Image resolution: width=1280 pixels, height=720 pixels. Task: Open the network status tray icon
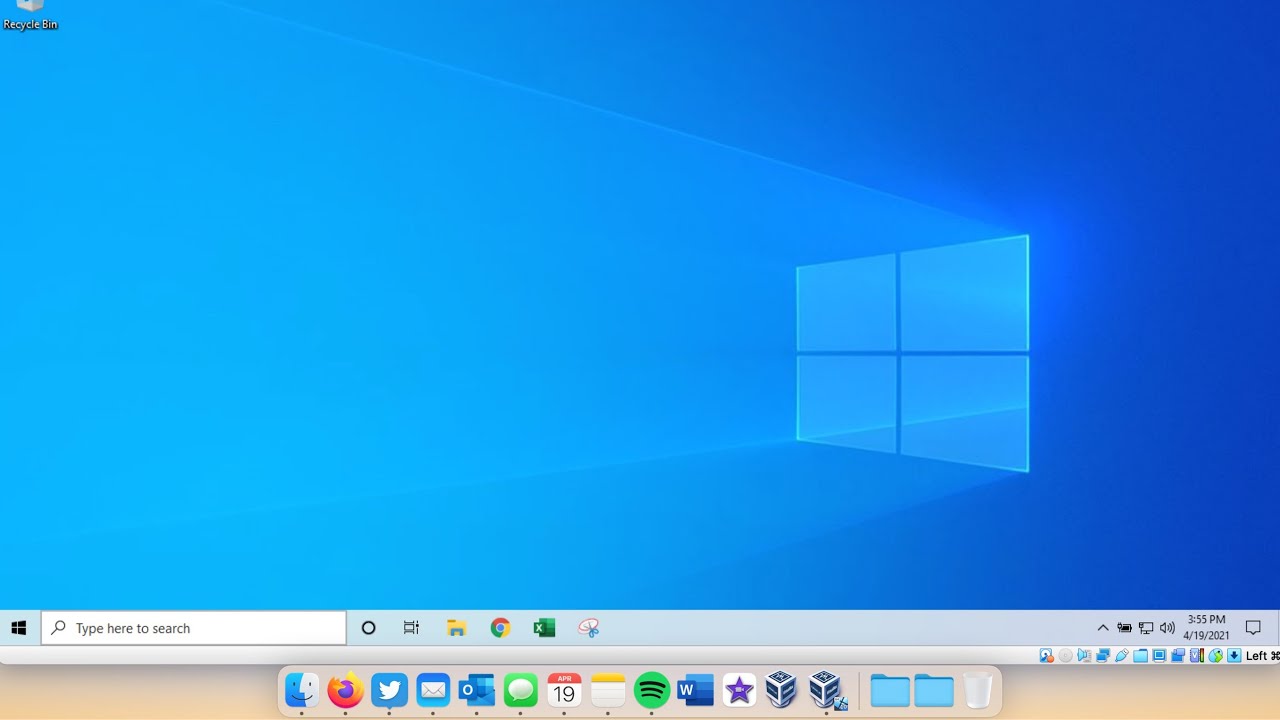[x=1146, y=628]
